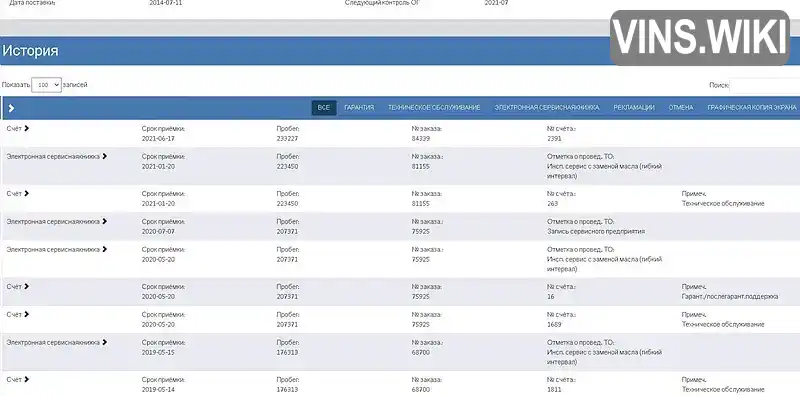Switch to the ГАРАНТИЯ tab

tap(359, 108)
